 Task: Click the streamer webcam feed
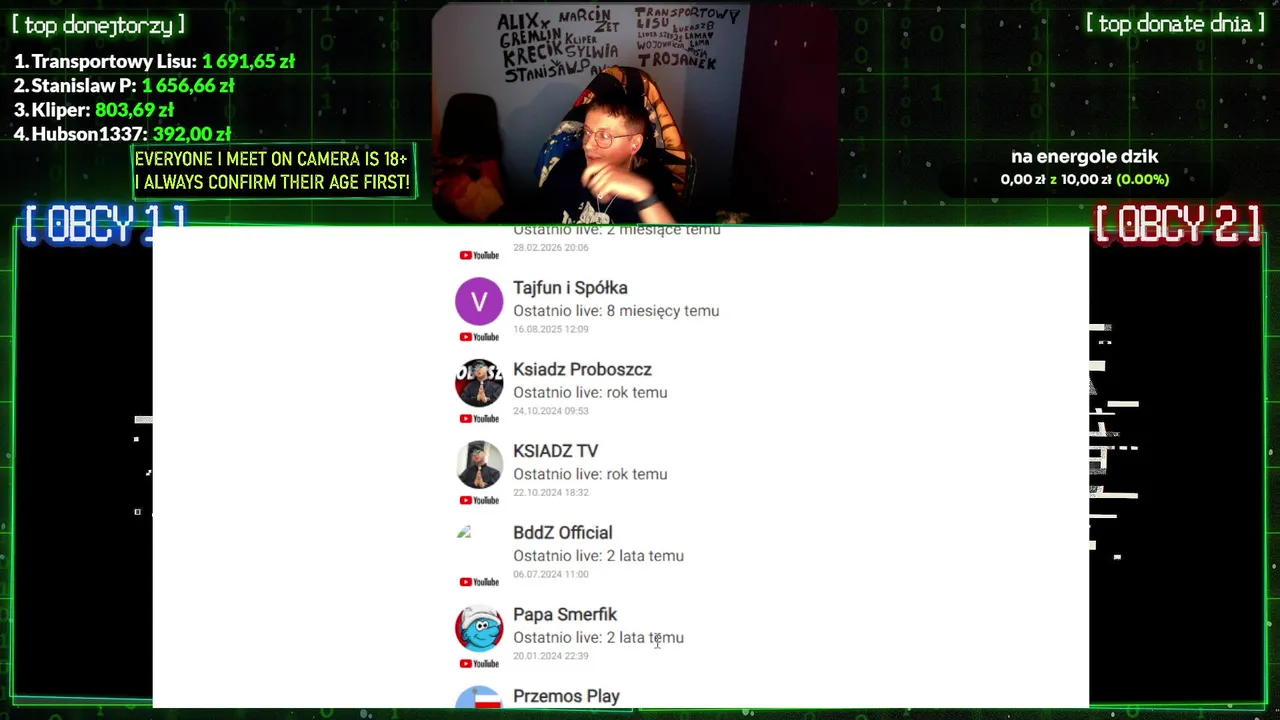point(635,113)
